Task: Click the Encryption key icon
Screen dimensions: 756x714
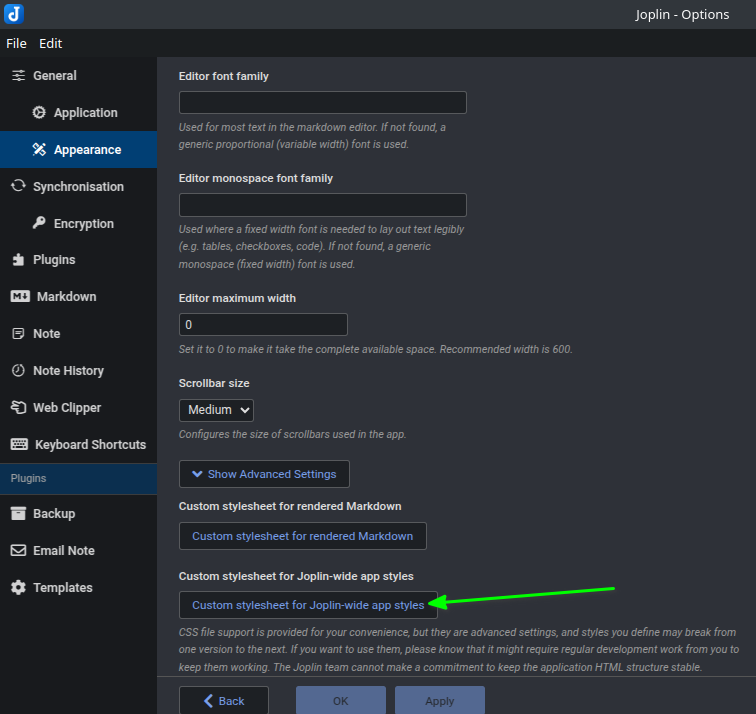Action: [39, 223]
